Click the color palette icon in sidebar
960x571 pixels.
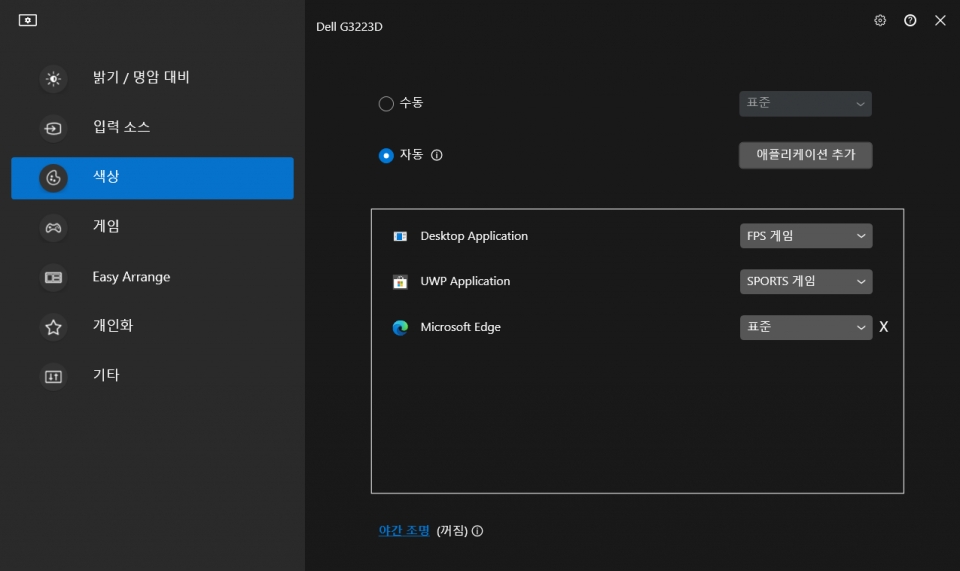tap(53, 178)
